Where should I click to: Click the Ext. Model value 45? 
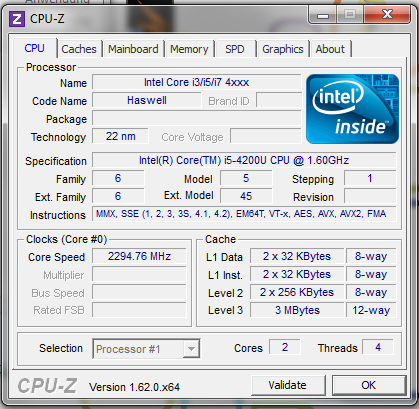[246, 196]
